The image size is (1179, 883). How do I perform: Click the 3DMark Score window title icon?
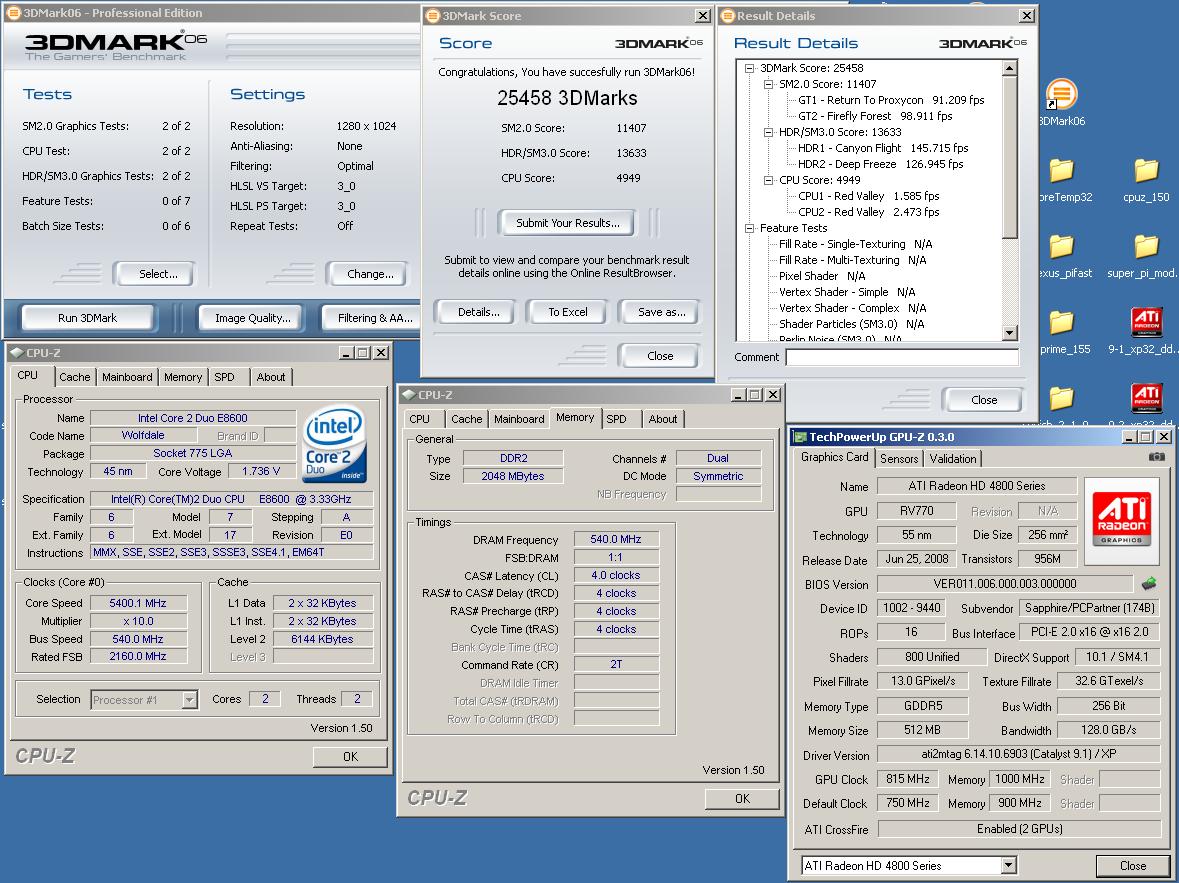[432, 16]
